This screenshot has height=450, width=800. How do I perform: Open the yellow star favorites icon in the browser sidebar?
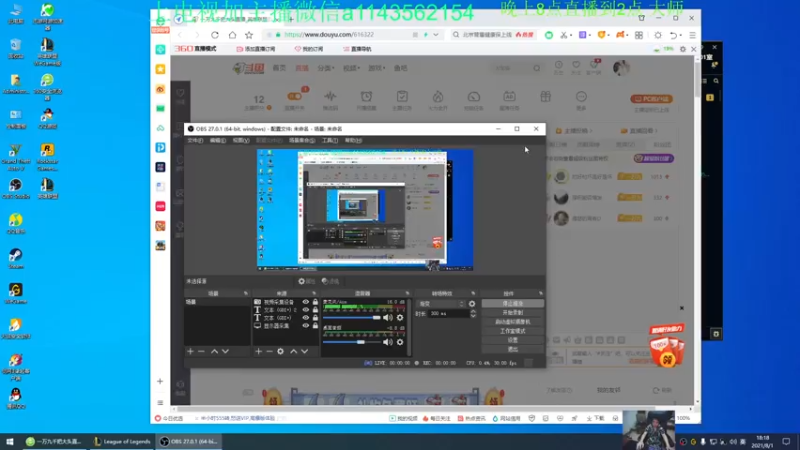click(x=160, y=69)
